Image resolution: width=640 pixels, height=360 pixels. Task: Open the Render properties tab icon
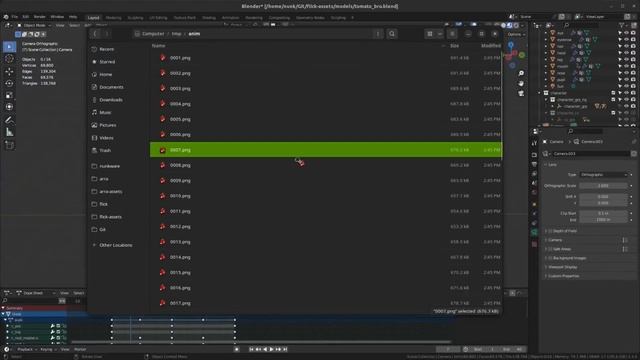pyautogui.click(x=534, y=155)
